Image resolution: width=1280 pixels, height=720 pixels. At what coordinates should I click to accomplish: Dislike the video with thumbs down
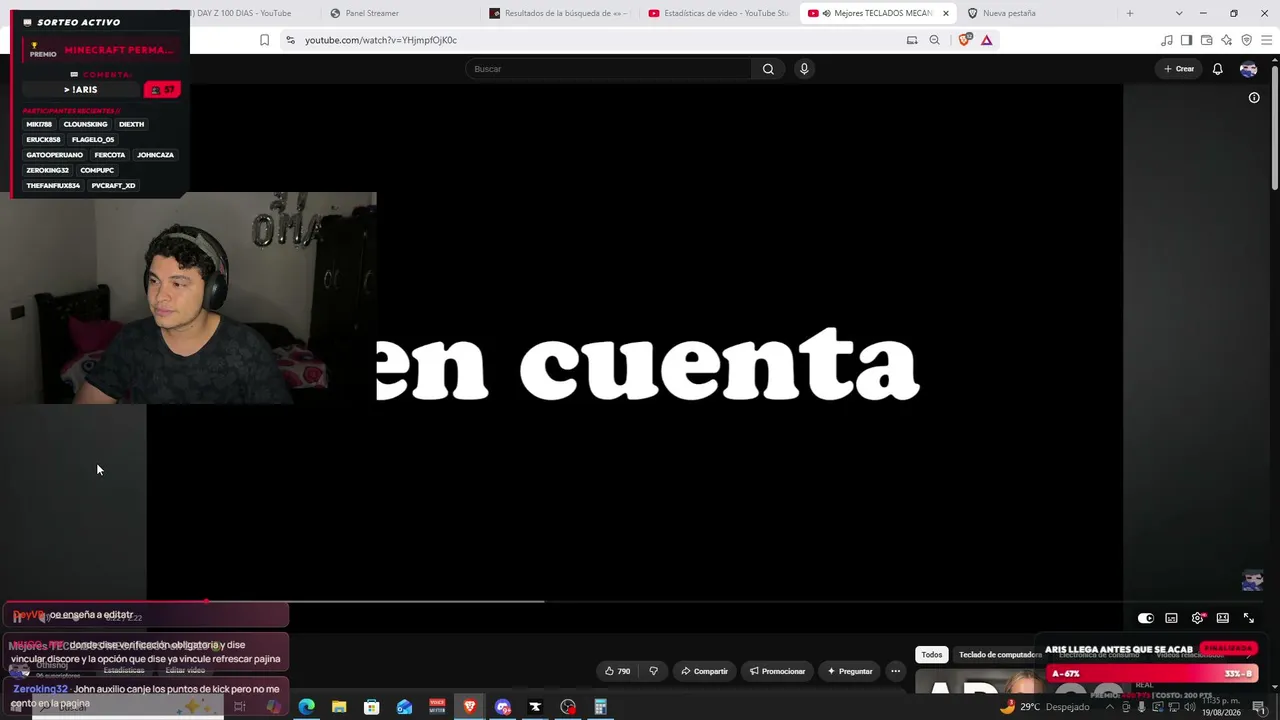pyautogui.click(x=653, y=671)
